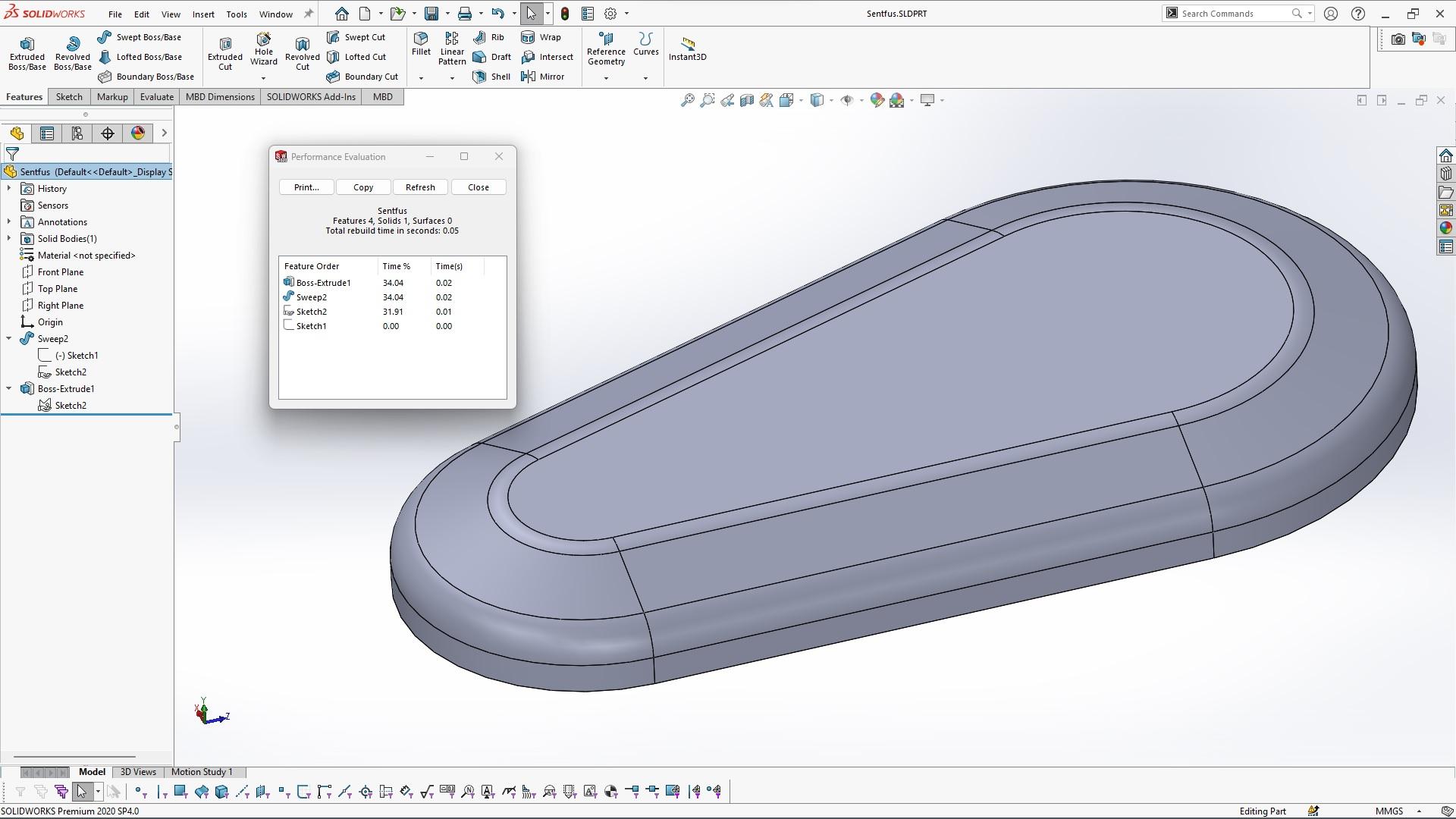The height and width of the screenshot is (819, 1456).
Task: Open the Rebuild traffic light icon
Action: click(x=565, y=14)
